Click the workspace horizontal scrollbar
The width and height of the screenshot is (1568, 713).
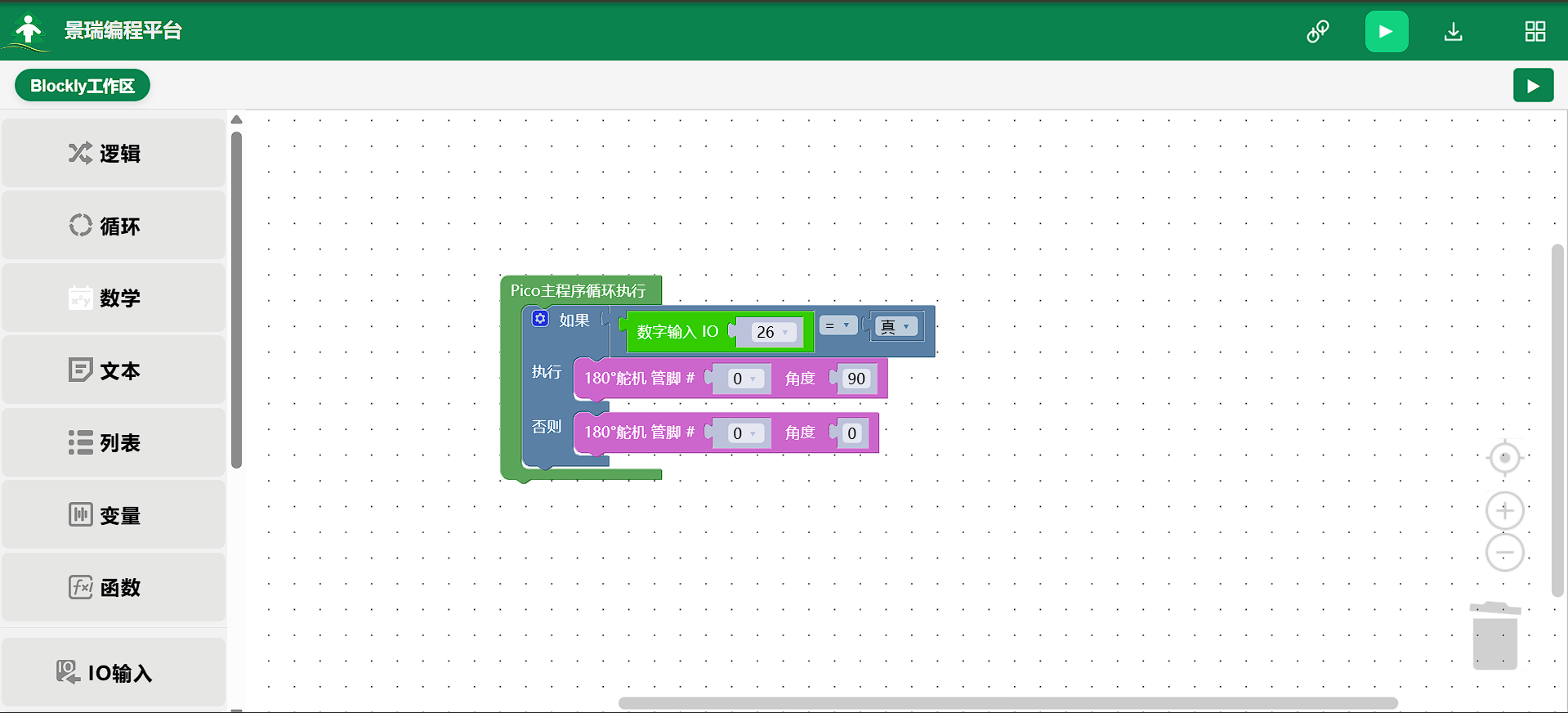click(x=1007, y=703)
